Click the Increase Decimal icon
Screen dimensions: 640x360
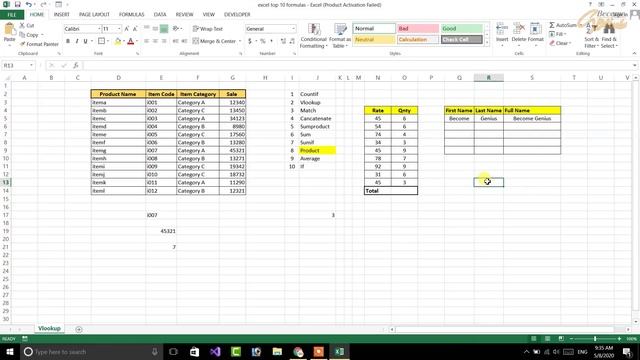click(x=283, y=41)
